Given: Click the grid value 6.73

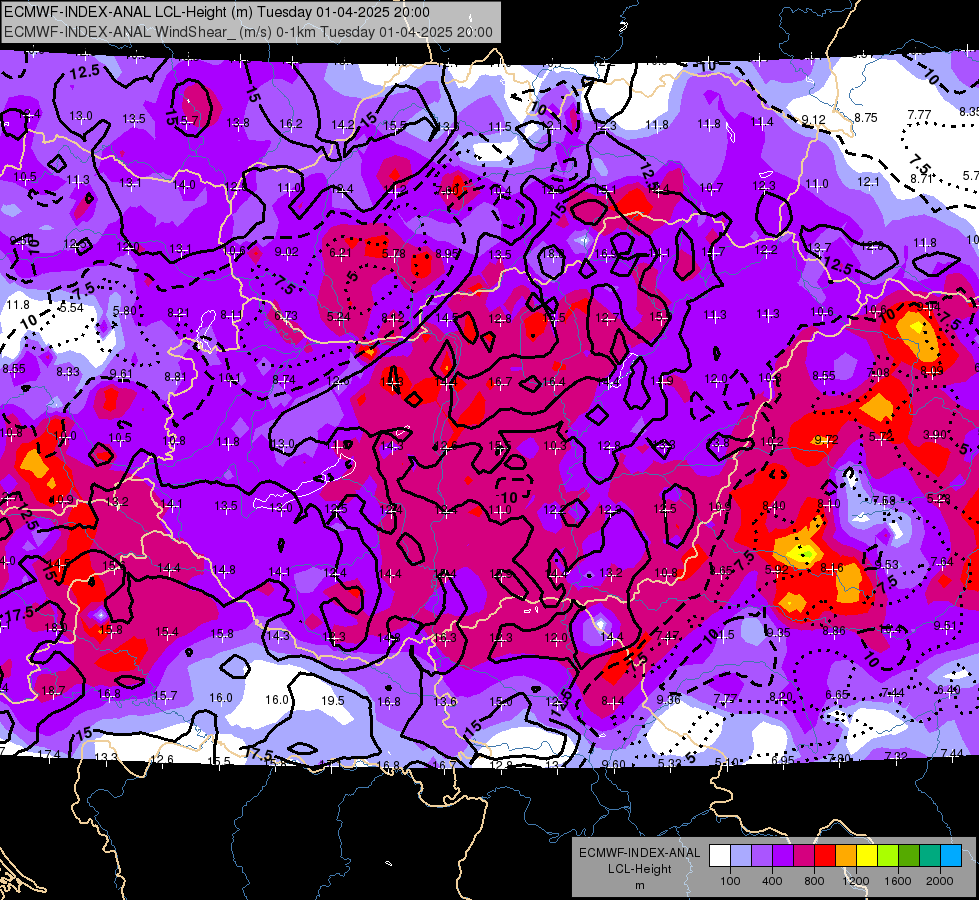Looking at the screenshot, I should [286, 316].
